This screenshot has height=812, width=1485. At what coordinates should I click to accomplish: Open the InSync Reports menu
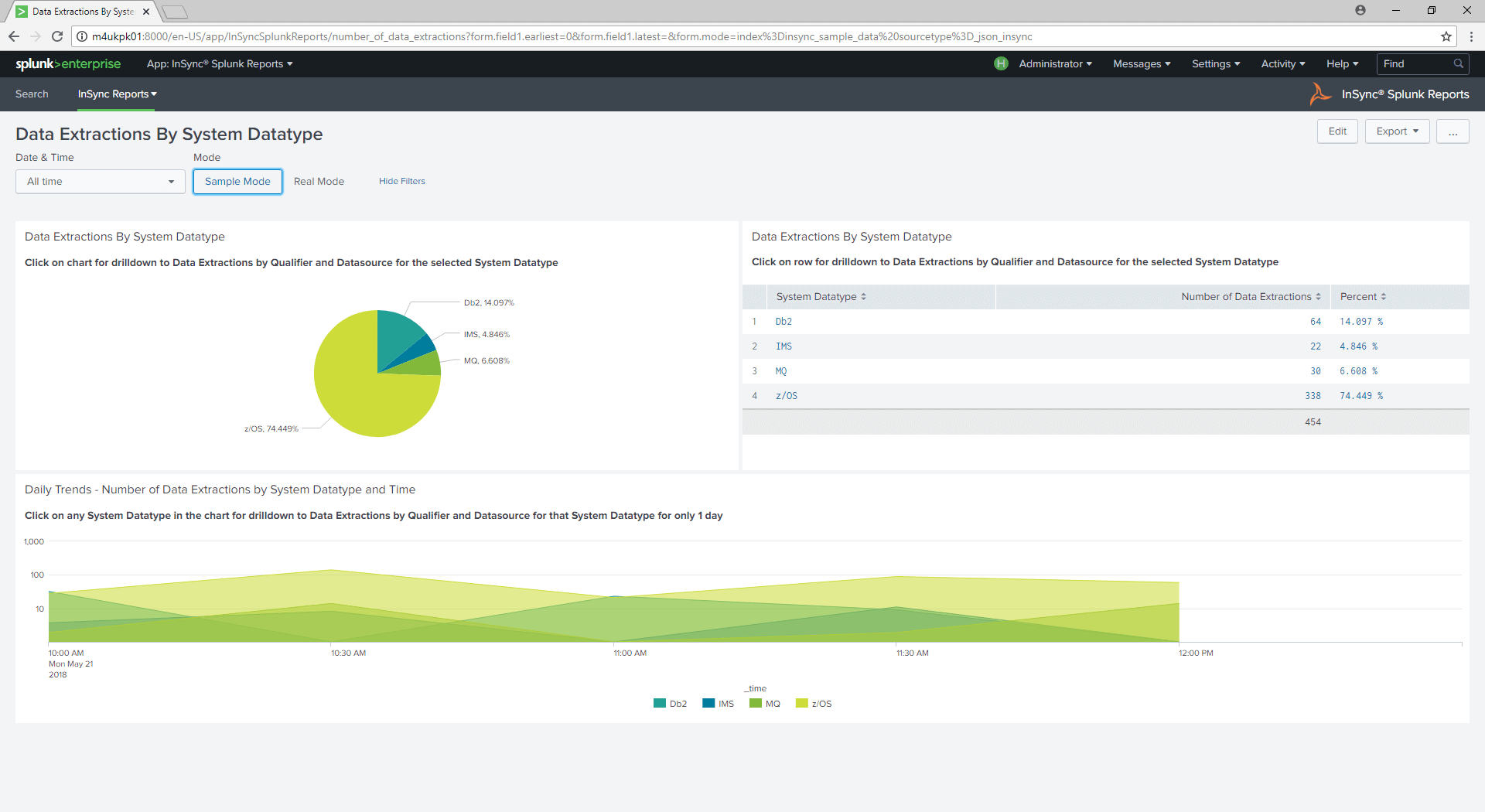point(117,94)
